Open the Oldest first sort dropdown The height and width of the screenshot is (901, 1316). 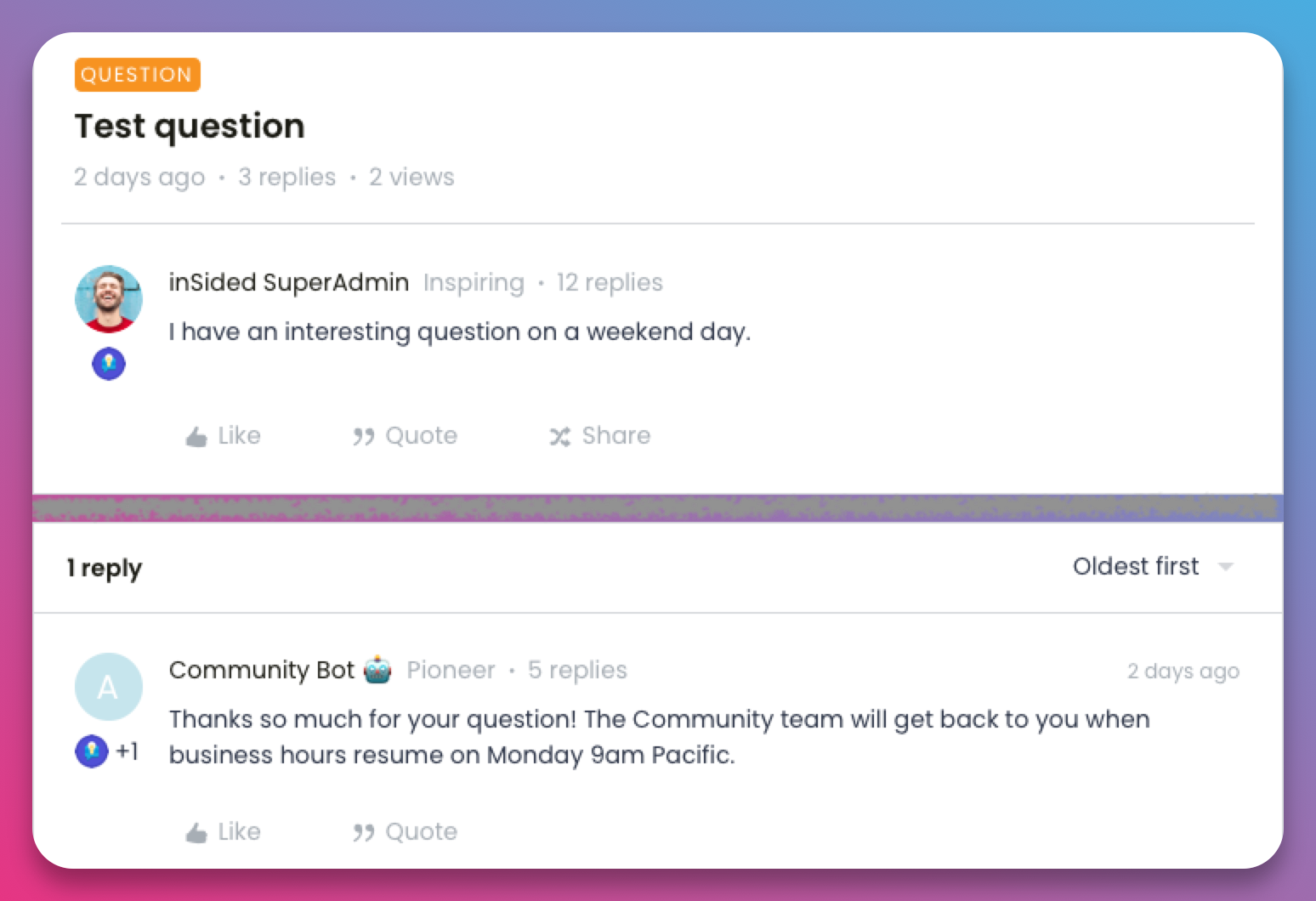click(1153, 566)
